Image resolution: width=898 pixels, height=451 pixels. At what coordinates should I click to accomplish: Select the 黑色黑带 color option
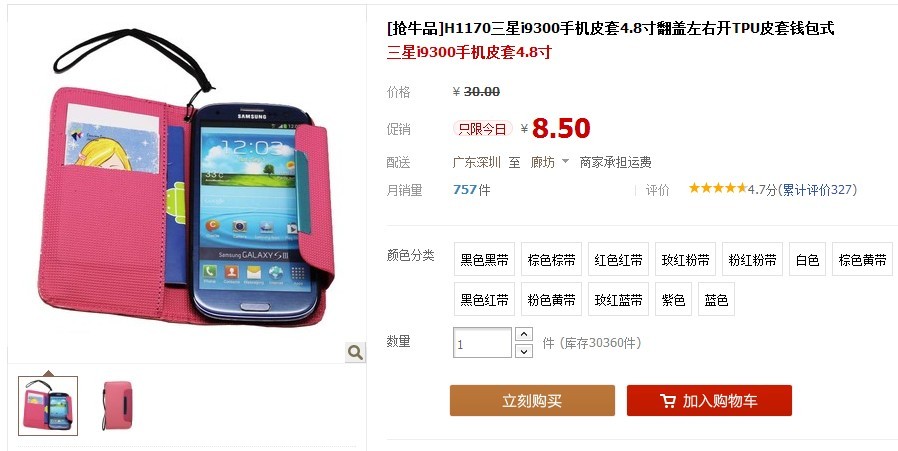click(x=485, y=260)
